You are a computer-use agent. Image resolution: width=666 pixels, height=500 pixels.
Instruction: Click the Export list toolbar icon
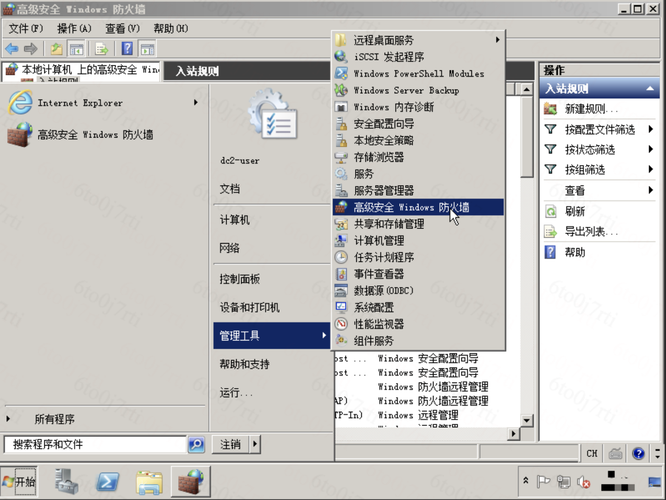tap(102, 49)
